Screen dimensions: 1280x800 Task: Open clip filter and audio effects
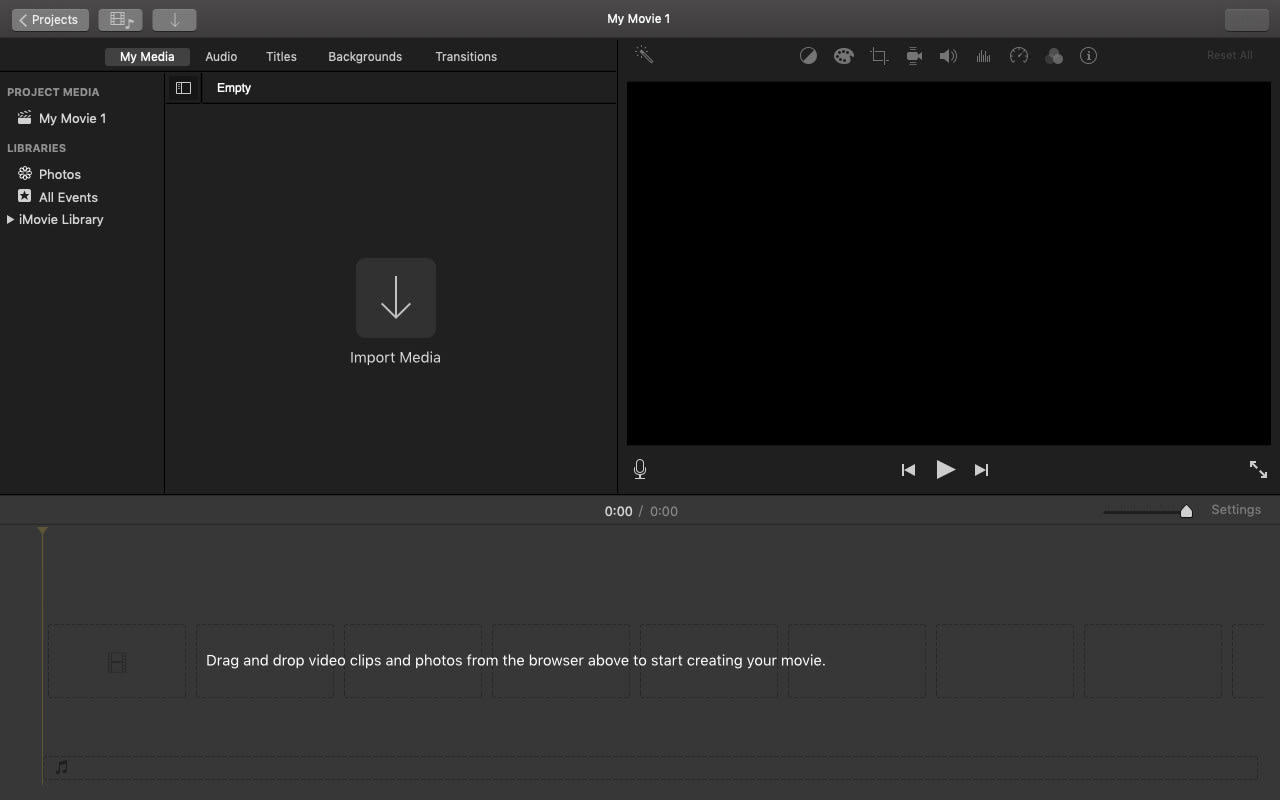click(x=1054, y=56)
